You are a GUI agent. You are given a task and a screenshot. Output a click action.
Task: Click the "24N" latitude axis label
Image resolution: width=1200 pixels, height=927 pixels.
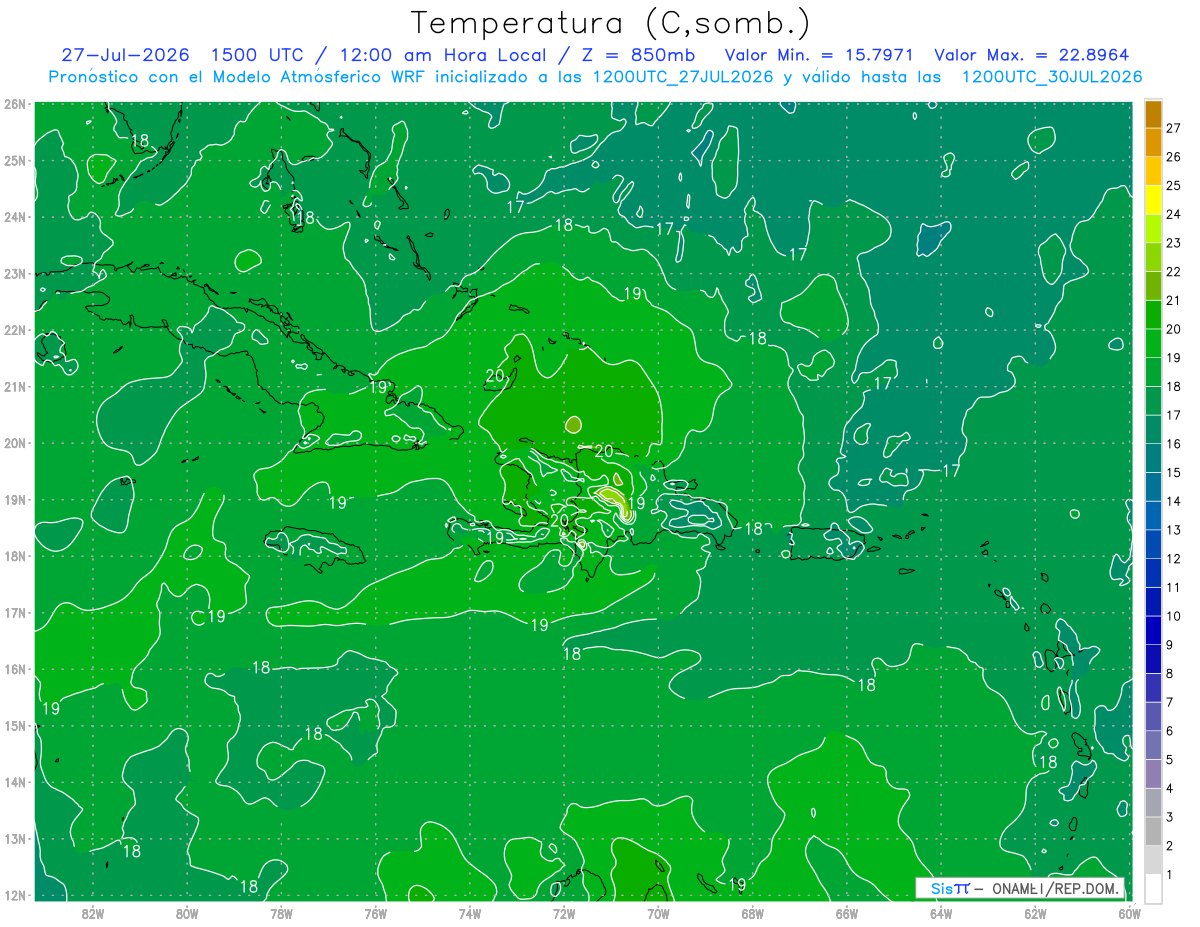click(x=14, y=217)
